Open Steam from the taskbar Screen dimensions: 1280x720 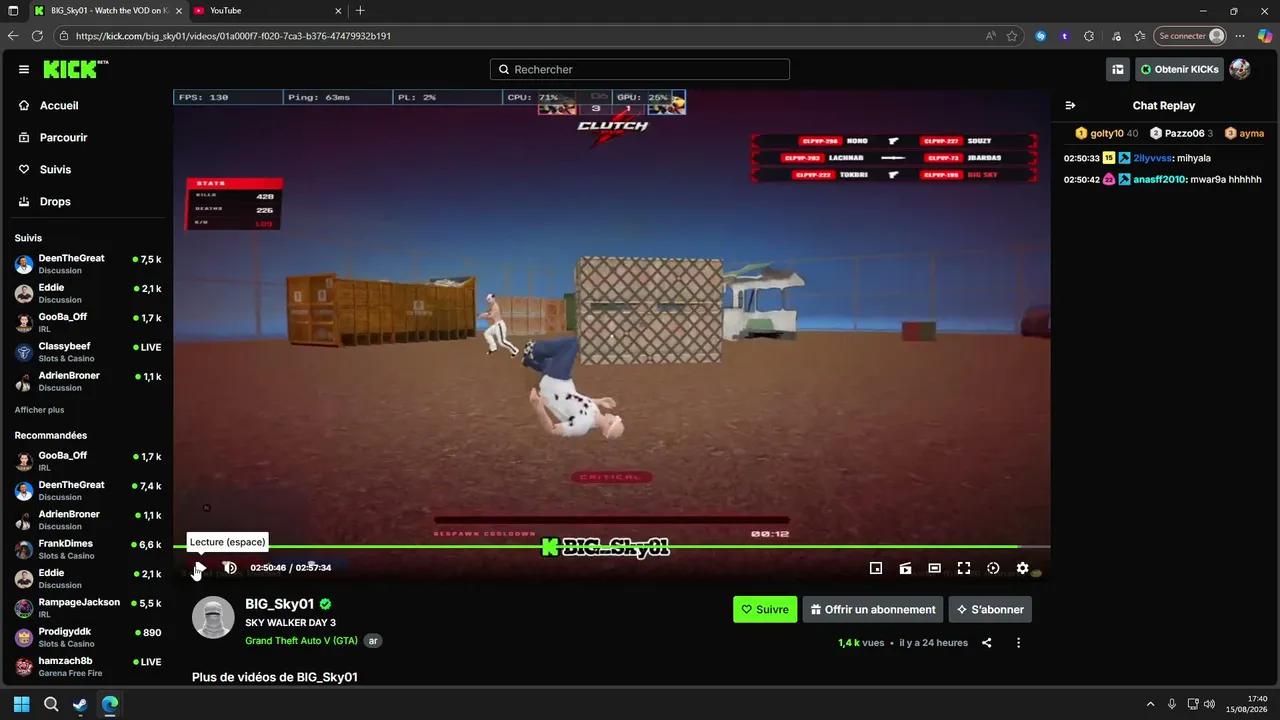(80, 704)
